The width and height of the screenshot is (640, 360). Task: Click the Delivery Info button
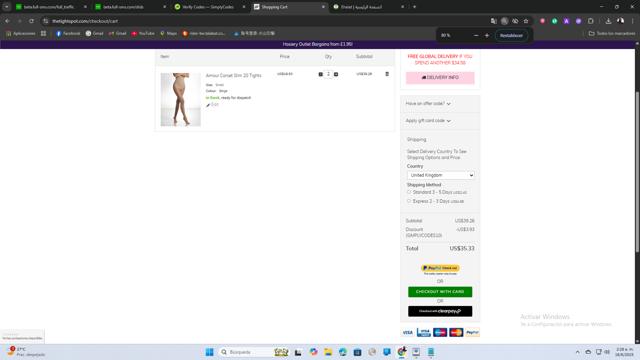440,78
